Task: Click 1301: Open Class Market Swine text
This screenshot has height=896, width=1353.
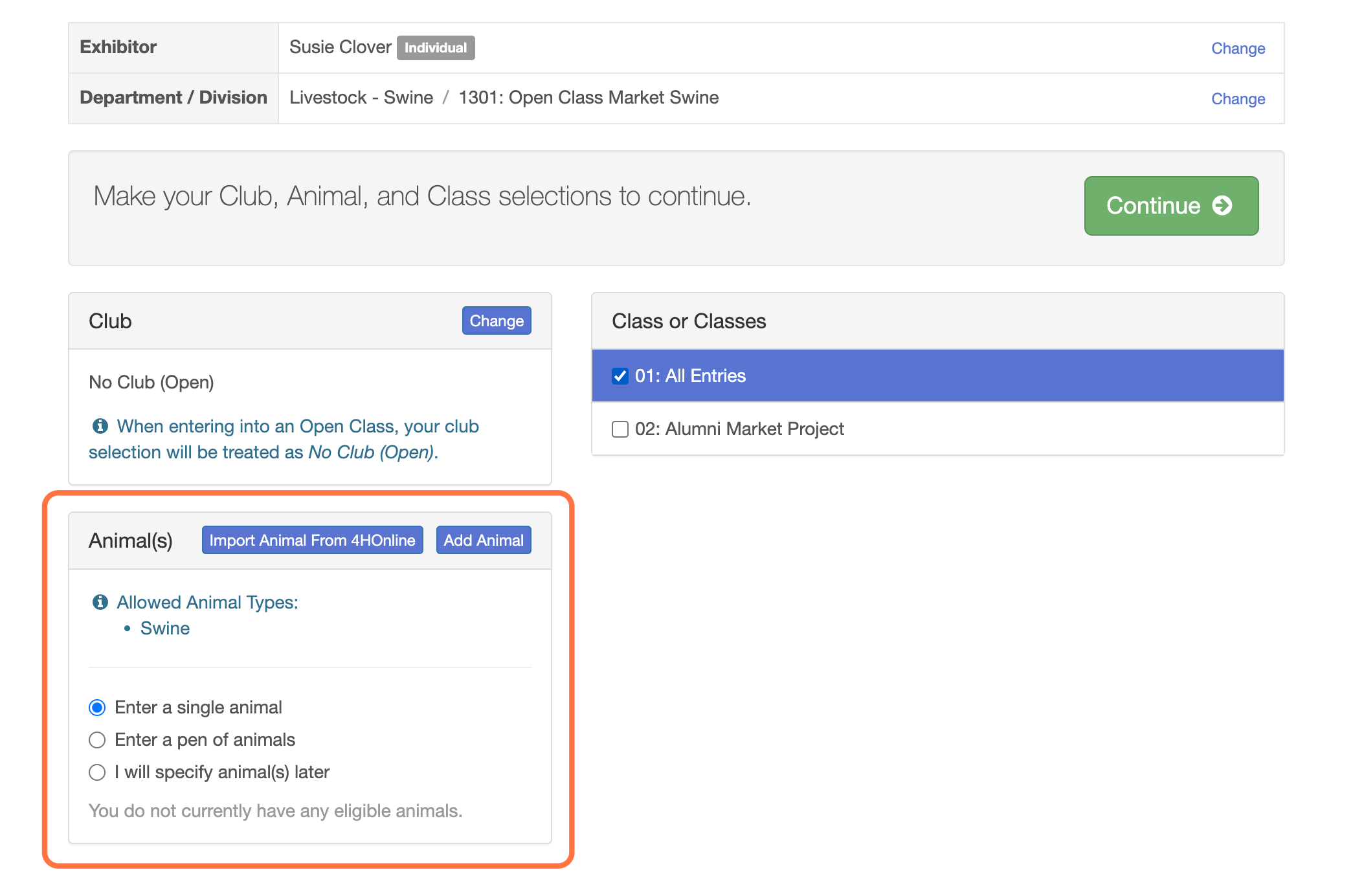Action: click(588, 98)
